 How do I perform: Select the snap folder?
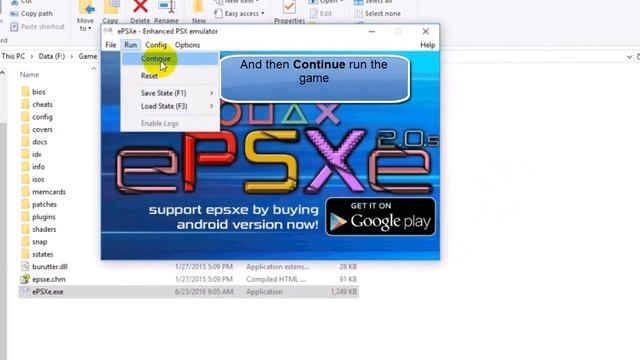pos(40,242)
